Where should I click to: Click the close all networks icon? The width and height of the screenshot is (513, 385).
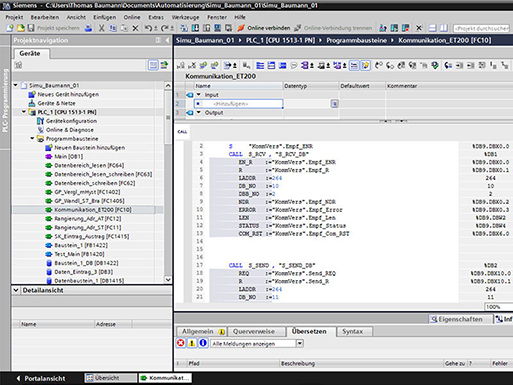271,66
